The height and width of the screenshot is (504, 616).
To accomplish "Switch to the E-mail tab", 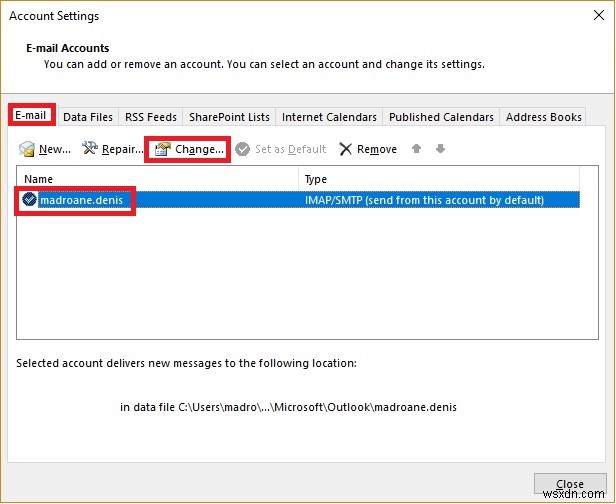I will [x=31, y=115].
